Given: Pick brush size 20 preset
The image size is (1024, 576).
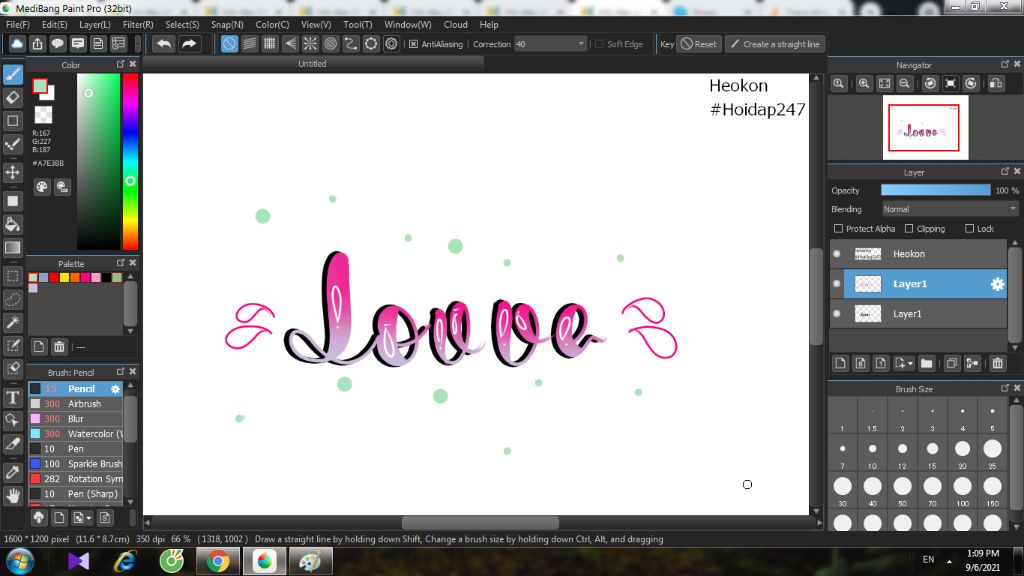Looking at the screenshot, I should coord(963,453).
